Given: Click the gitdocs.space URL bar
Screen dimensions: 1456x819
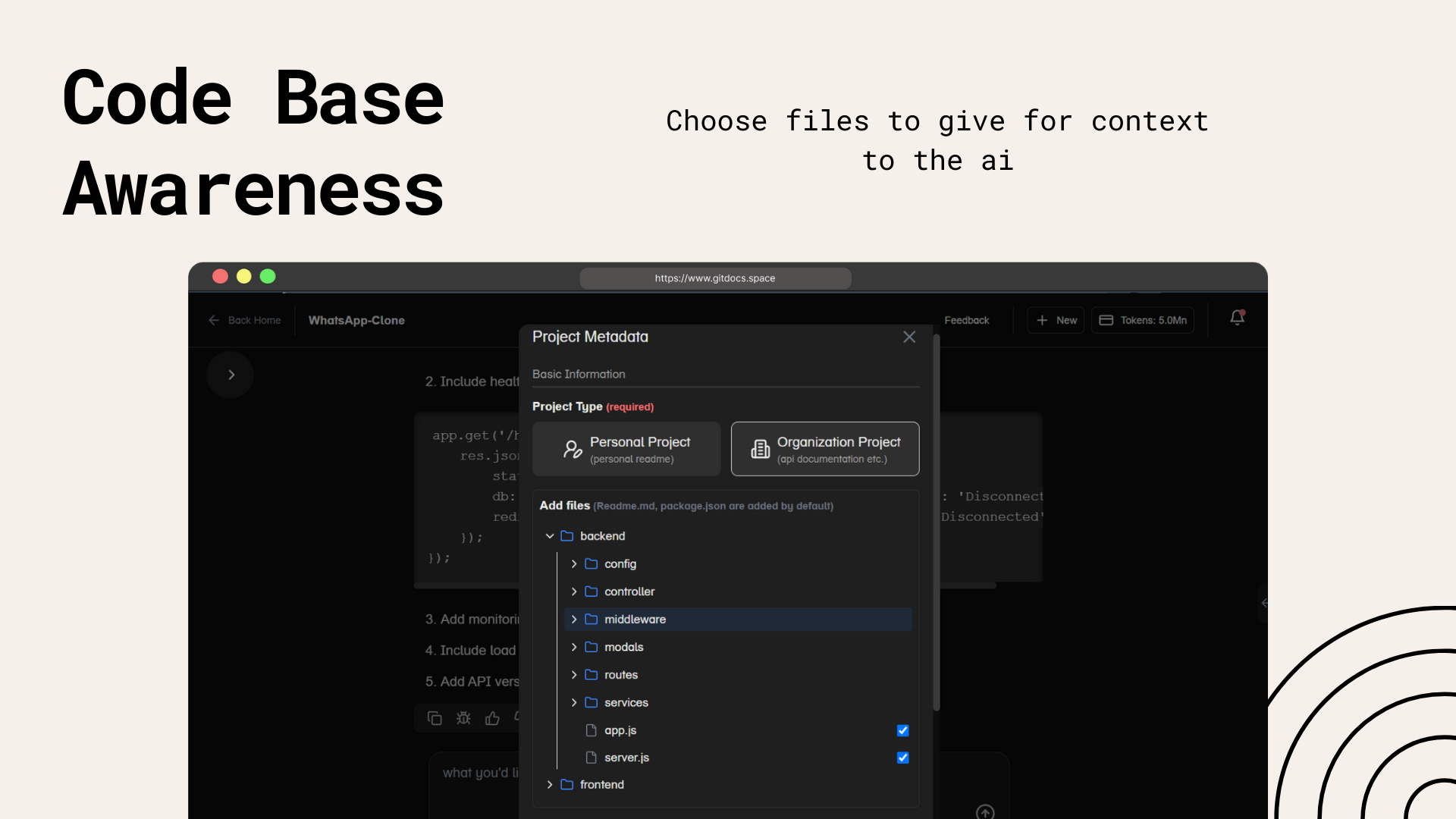Looking at the screenshot, I should (x=715, y=278).
